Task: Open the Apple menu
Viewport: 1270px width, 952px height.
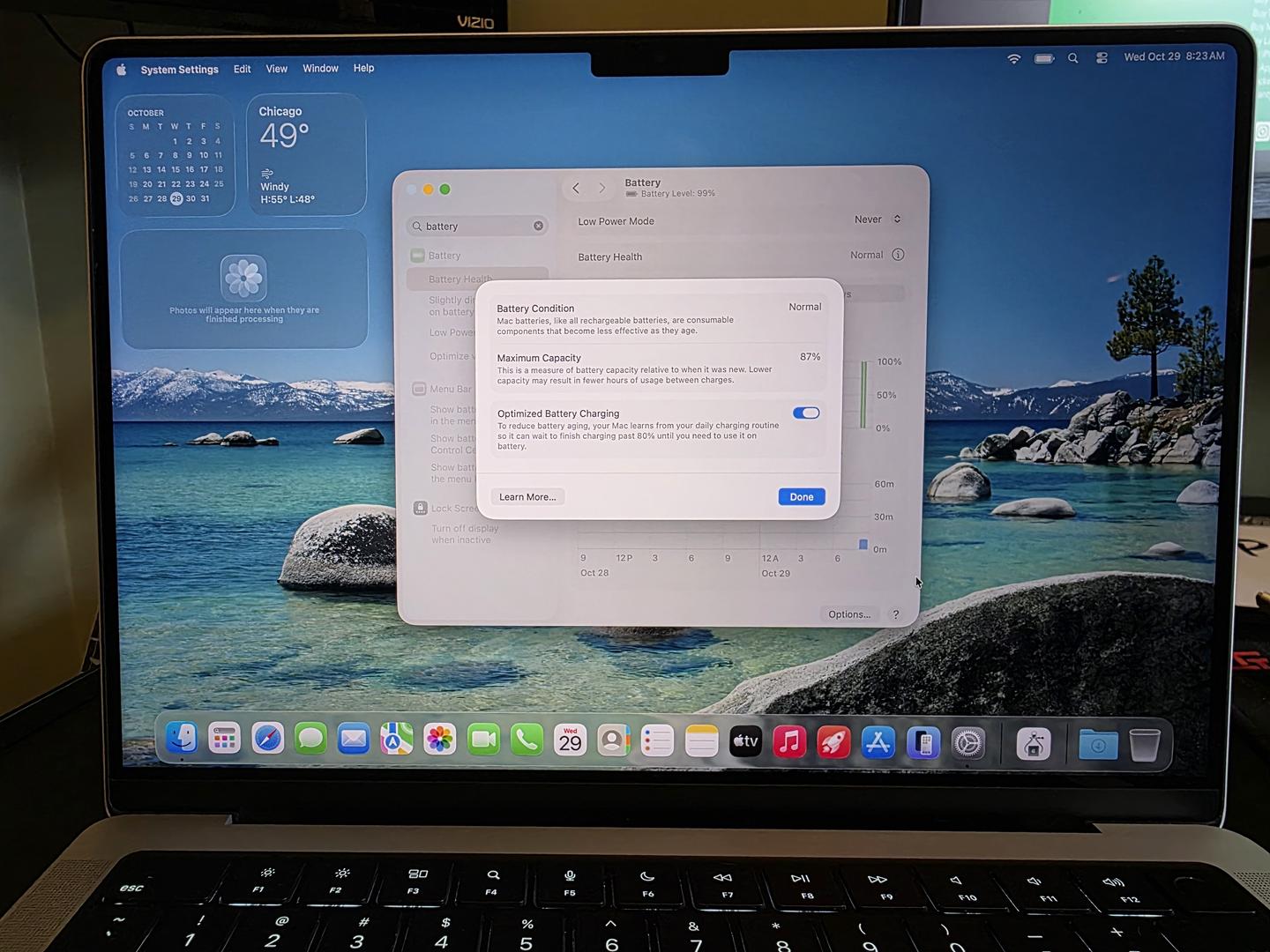Action: click(122, 70)
